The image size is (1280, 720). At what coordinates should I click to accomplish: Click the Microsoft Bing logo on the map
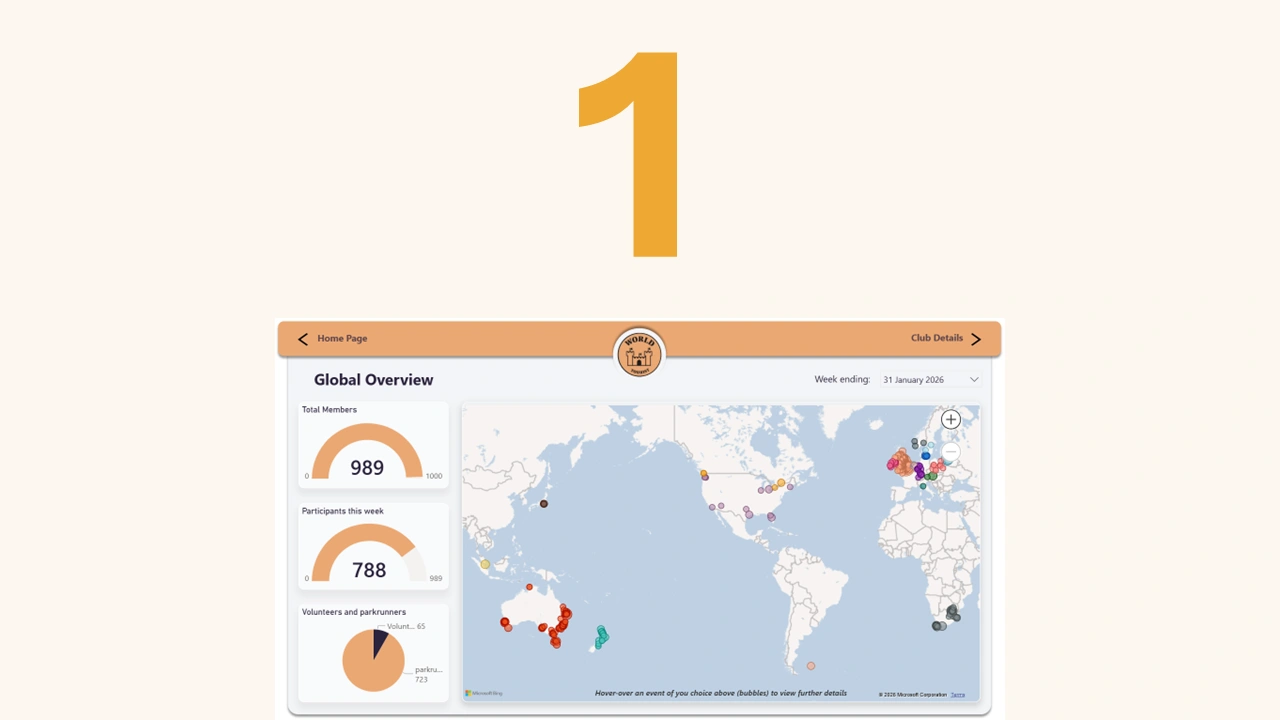click(x=484, y=693)
